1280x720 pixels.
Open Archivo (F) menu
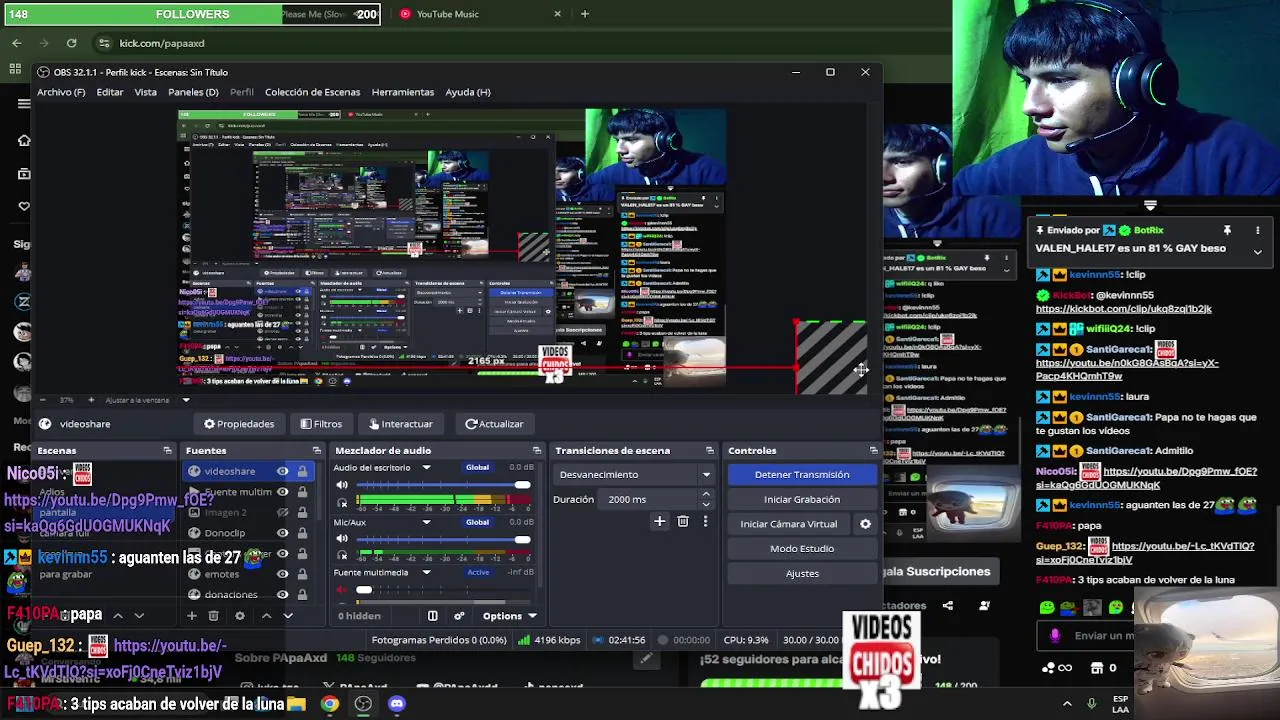[61, 92]
